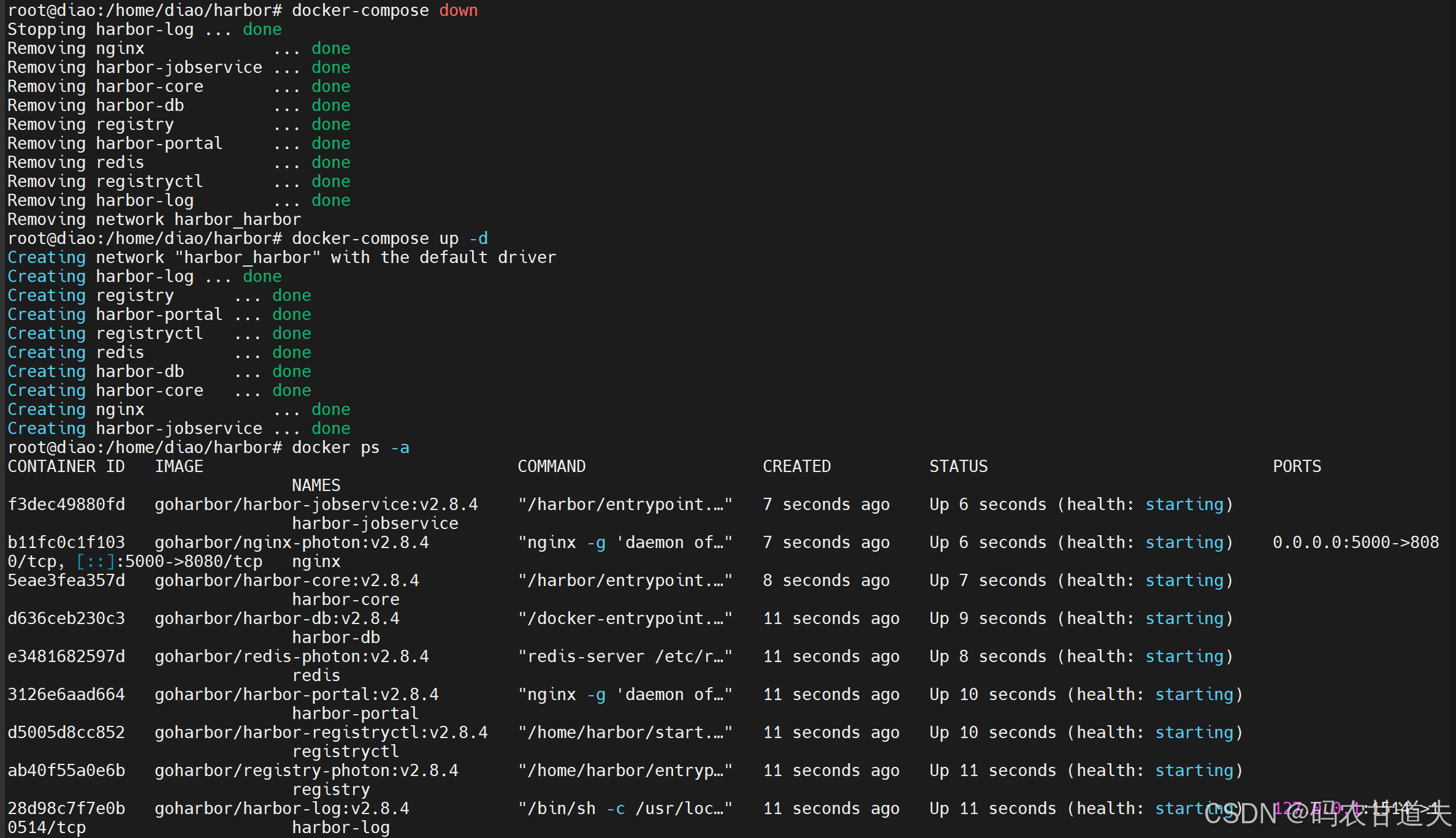This screenshot has width=1456, height=838.
Task: Click container ID b11fc0c1f103
Action: click(66, 543)
